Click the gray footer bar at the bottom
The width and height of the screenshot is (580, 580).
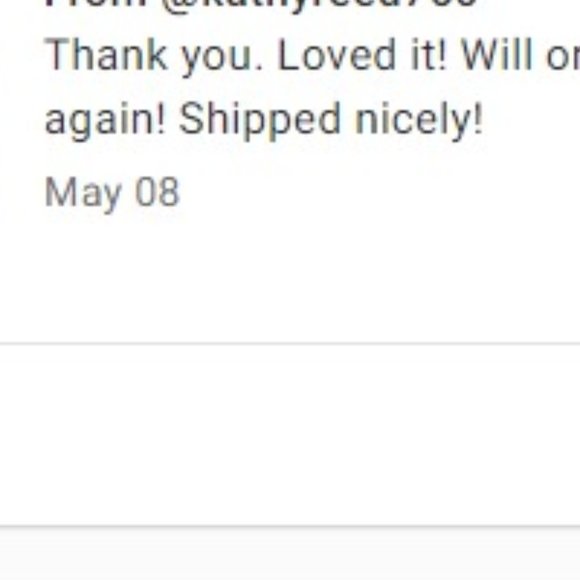[290, 554]
